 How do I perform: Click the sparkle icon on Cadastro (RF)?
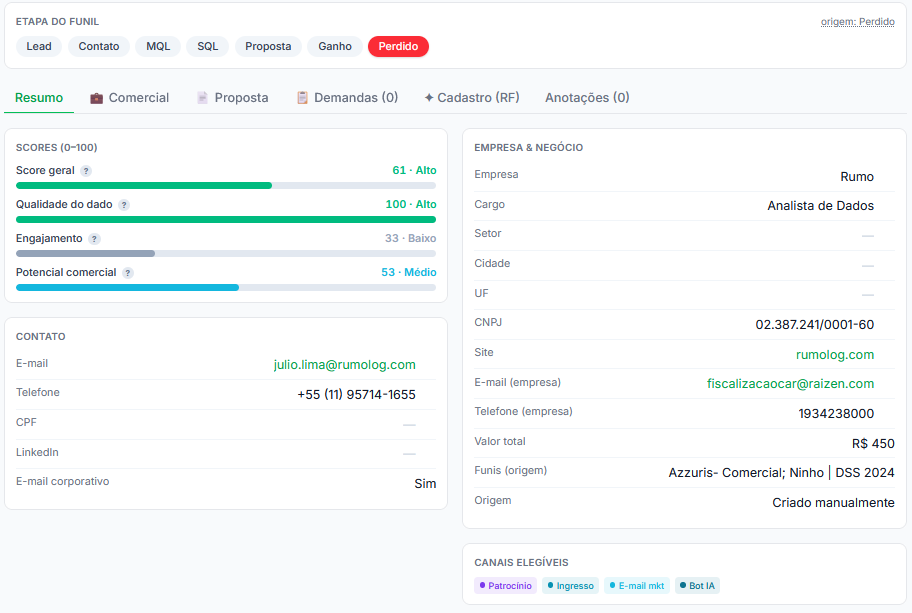click(x=429, y=98)
